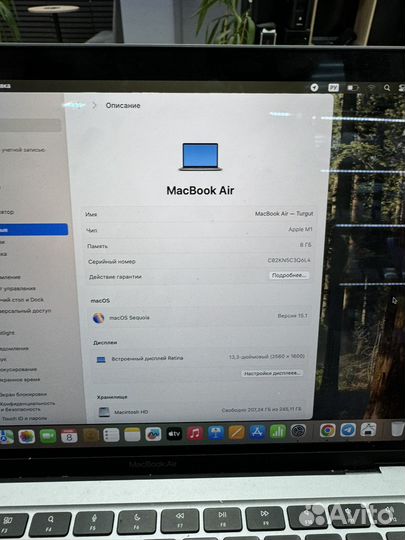Click the 8 ГБ memory value
The height and width of the screenshot is (540, 405).
(305, 245)
